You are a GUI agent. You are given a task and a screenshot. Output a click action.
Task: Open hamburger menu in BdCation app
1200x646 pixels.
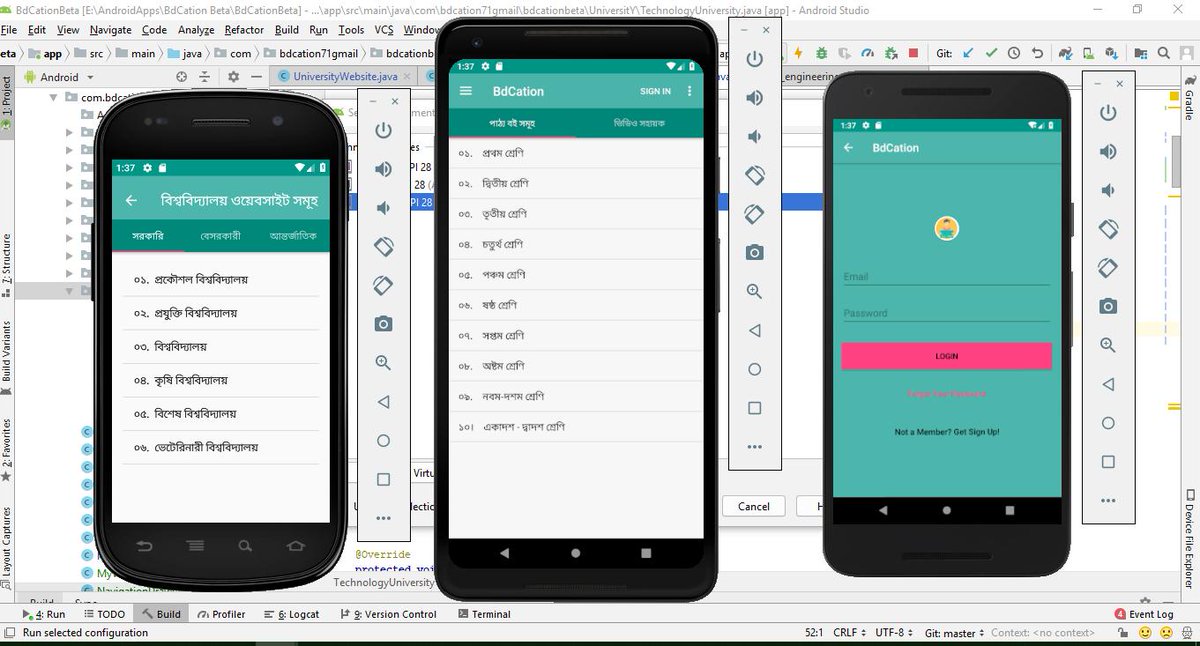pyautogui.click(x=465, y=91)
